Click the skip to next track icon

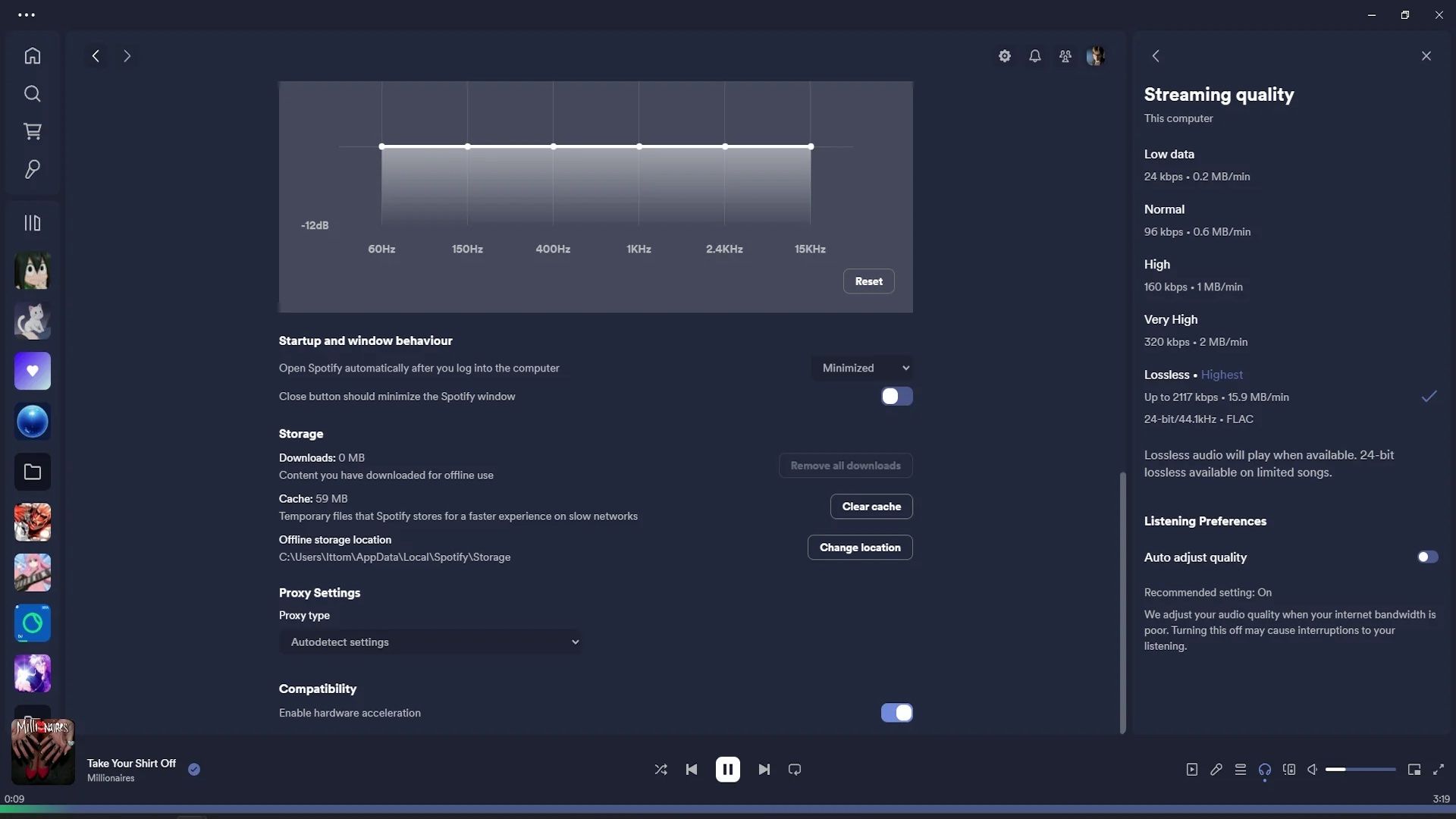764,769
